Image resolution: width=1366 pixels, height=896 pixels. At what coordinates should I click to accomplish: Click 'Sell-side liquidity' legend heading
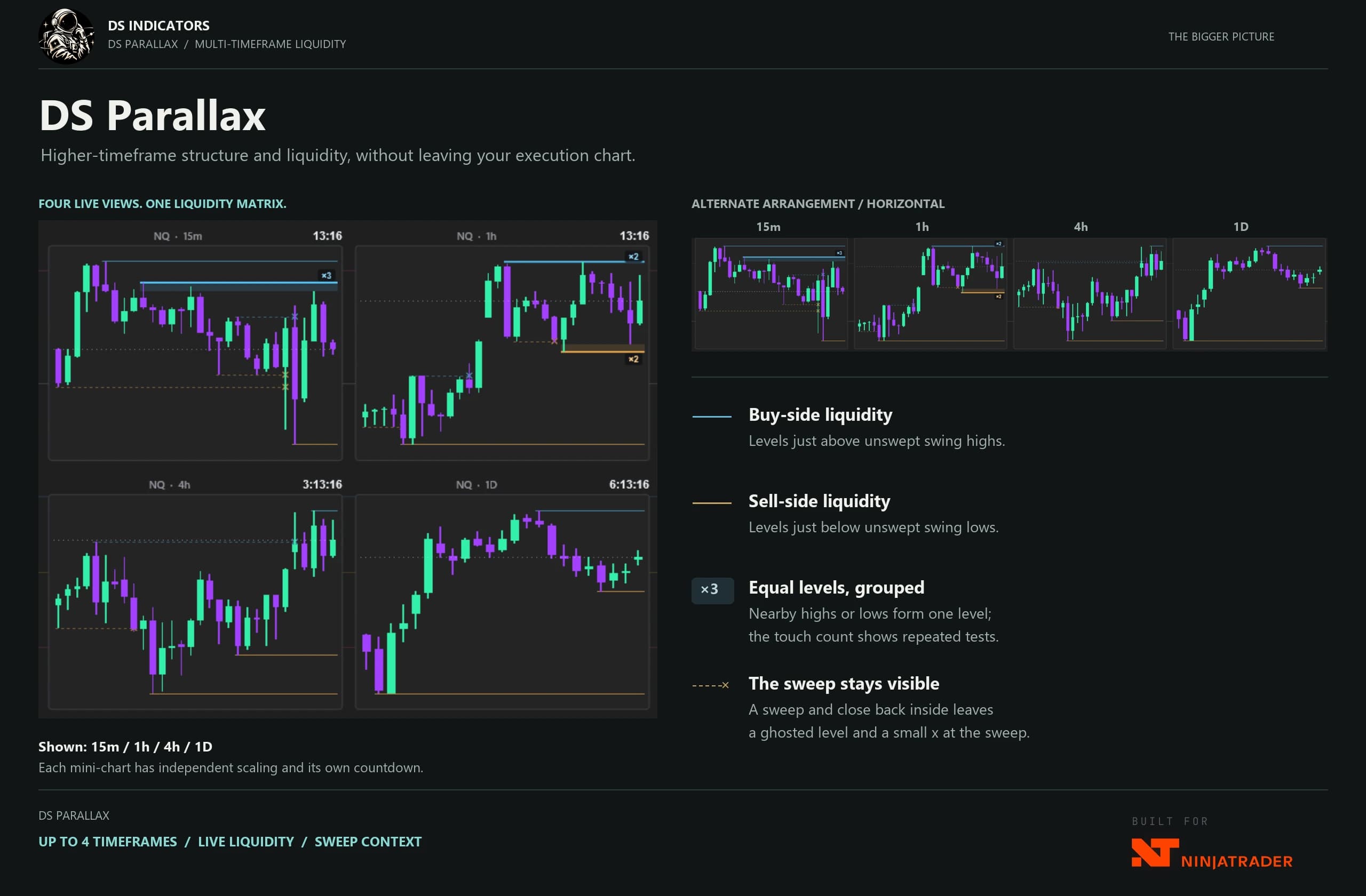point(819,501)
